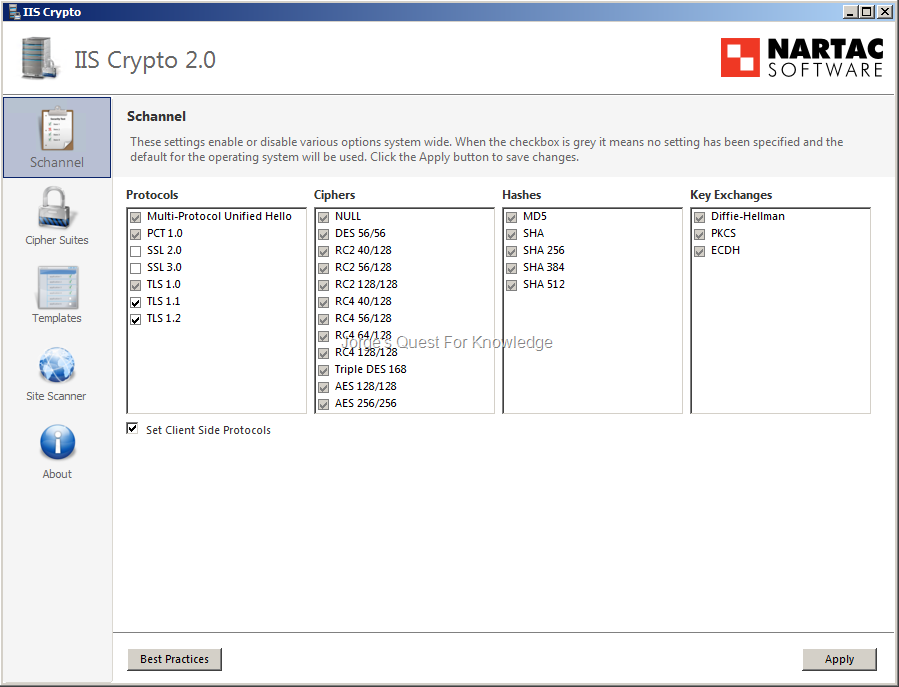Click the Best Practices button

click(174, 659)
